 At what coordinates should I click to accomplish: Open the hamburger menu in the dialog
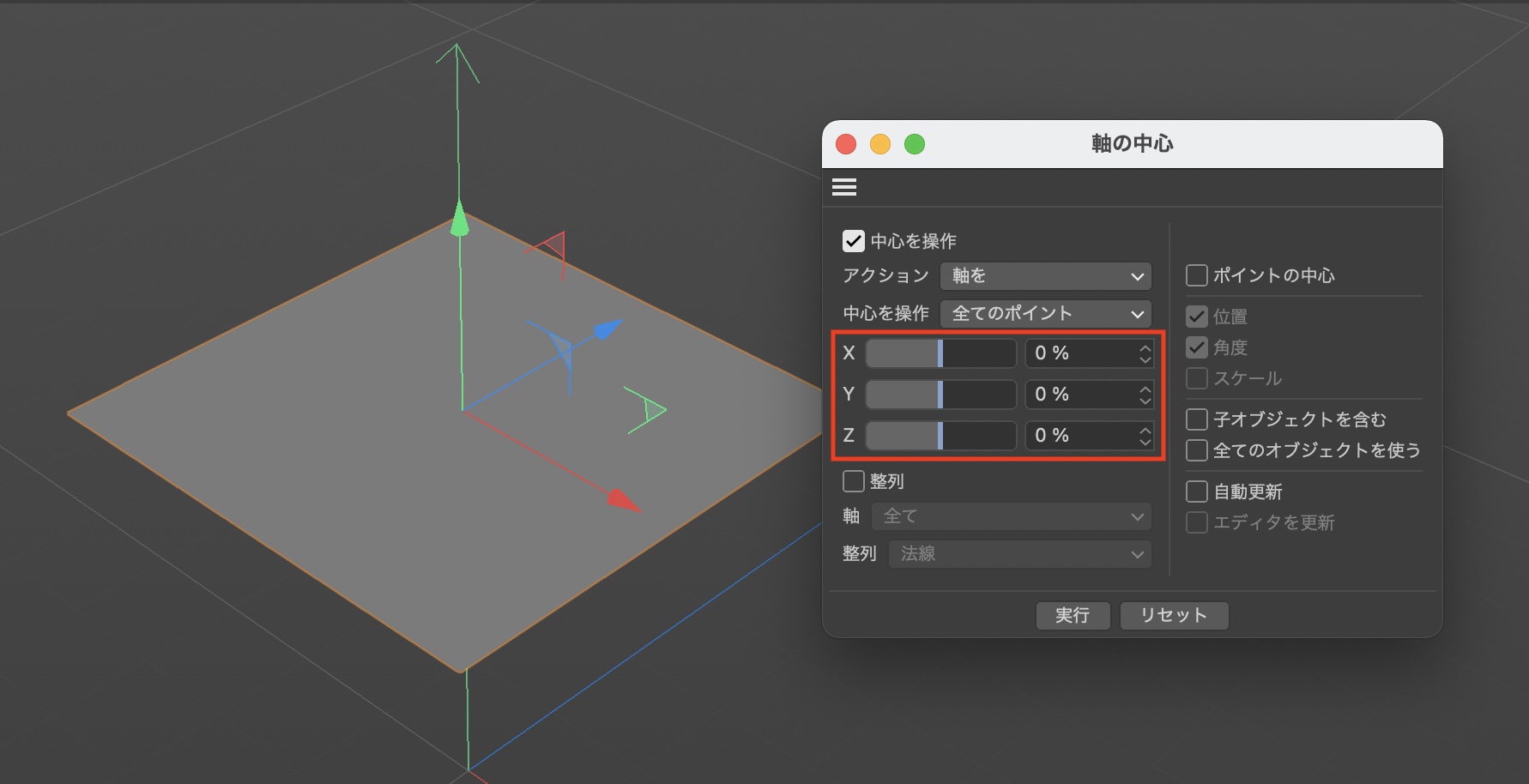pos(844,187)
